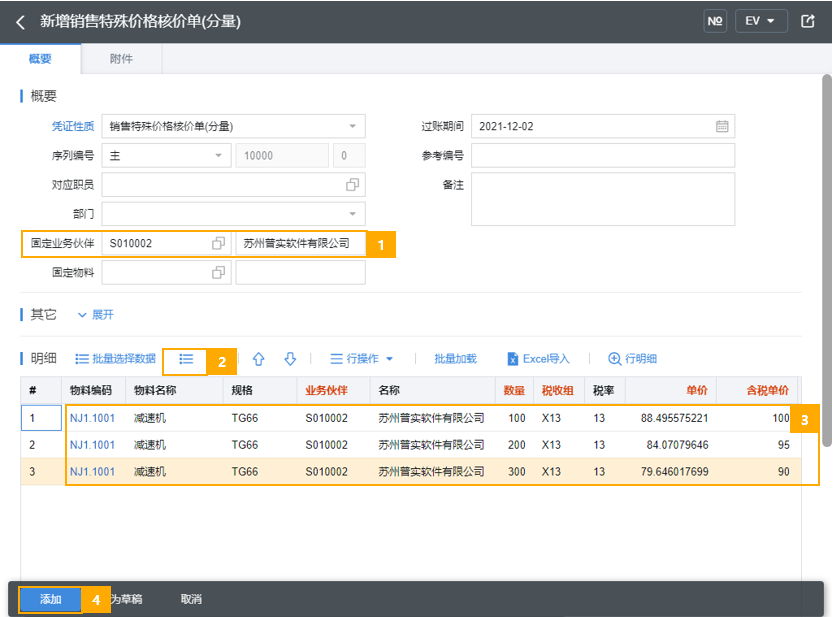This screenshot has height=617, width=834.
Task: Open NJ1.1001 link in row 2
Action: click(x=93, y=445)
